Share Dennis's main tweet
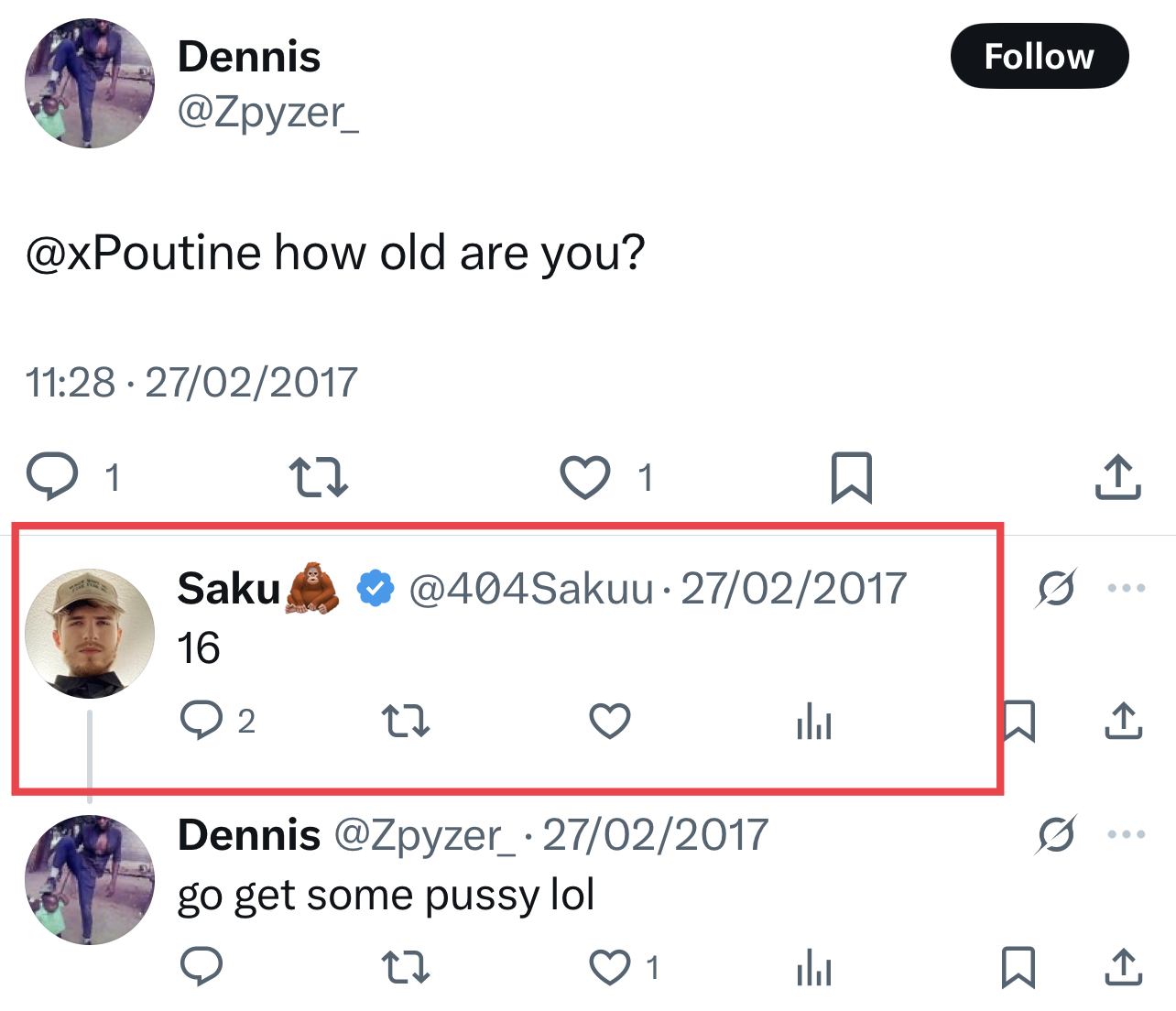1176x1011 pixels. (x=1117, y=477)
